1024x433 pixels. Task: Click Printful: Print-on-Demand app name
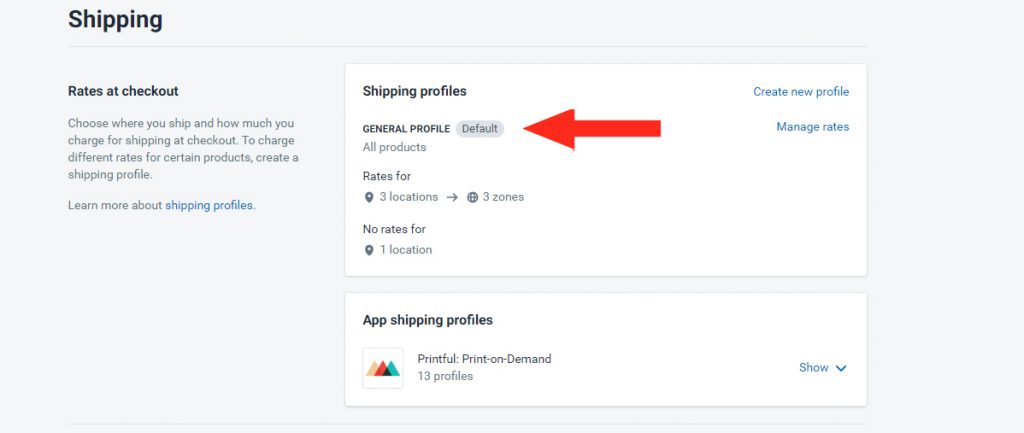pyautogui.click(x=485, y=359)
